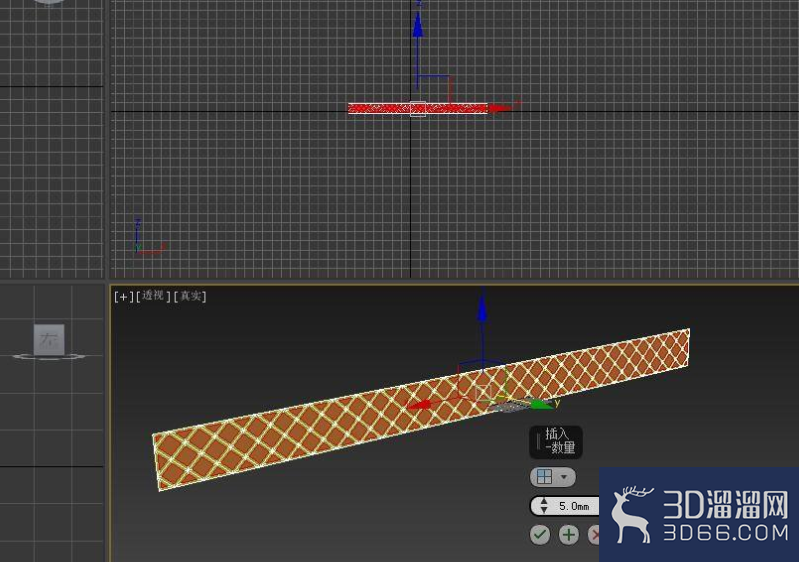
Task: Decrease inset amount with spinner down arrow
Action: click(x=544, y=510)
